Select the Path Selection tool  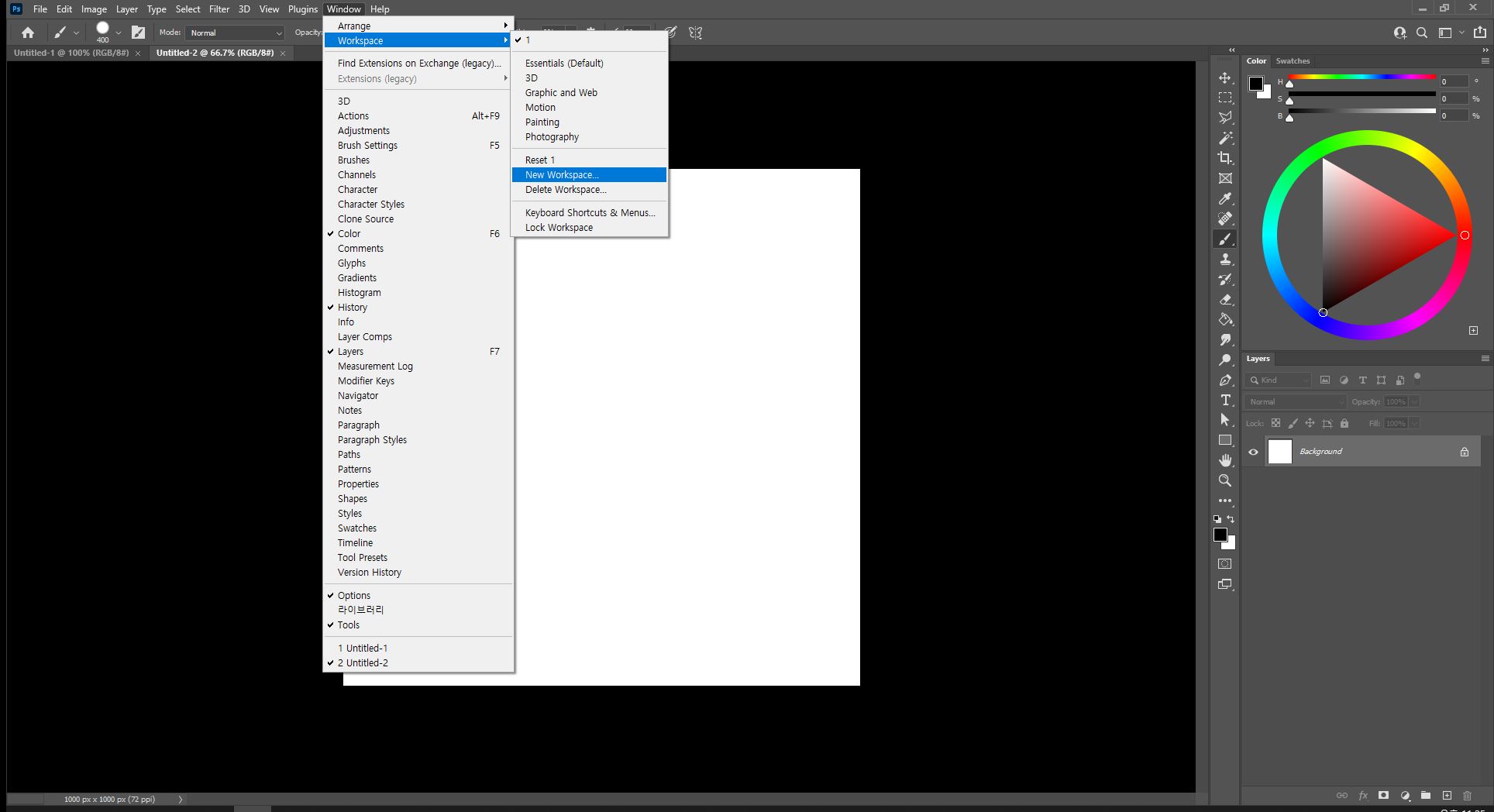[1225, 420]
